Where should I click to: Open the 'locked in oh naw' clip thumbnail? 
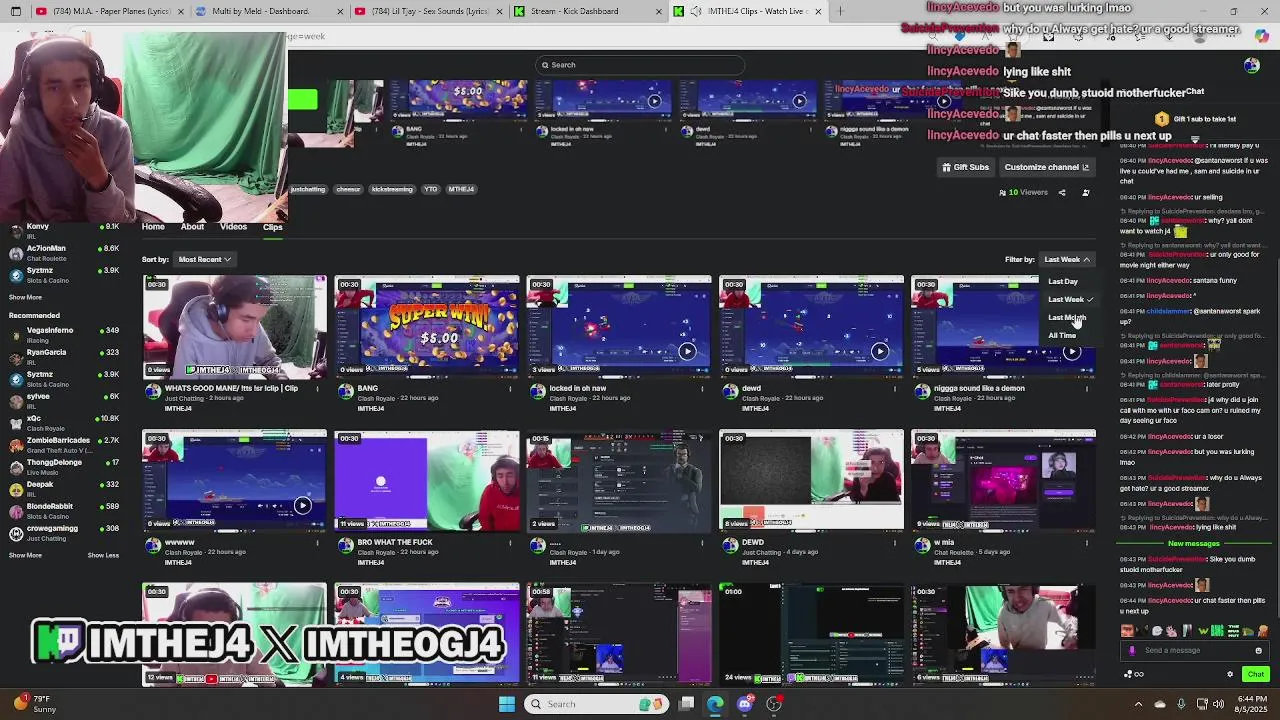pyautogui.click(x=619, y=327)
